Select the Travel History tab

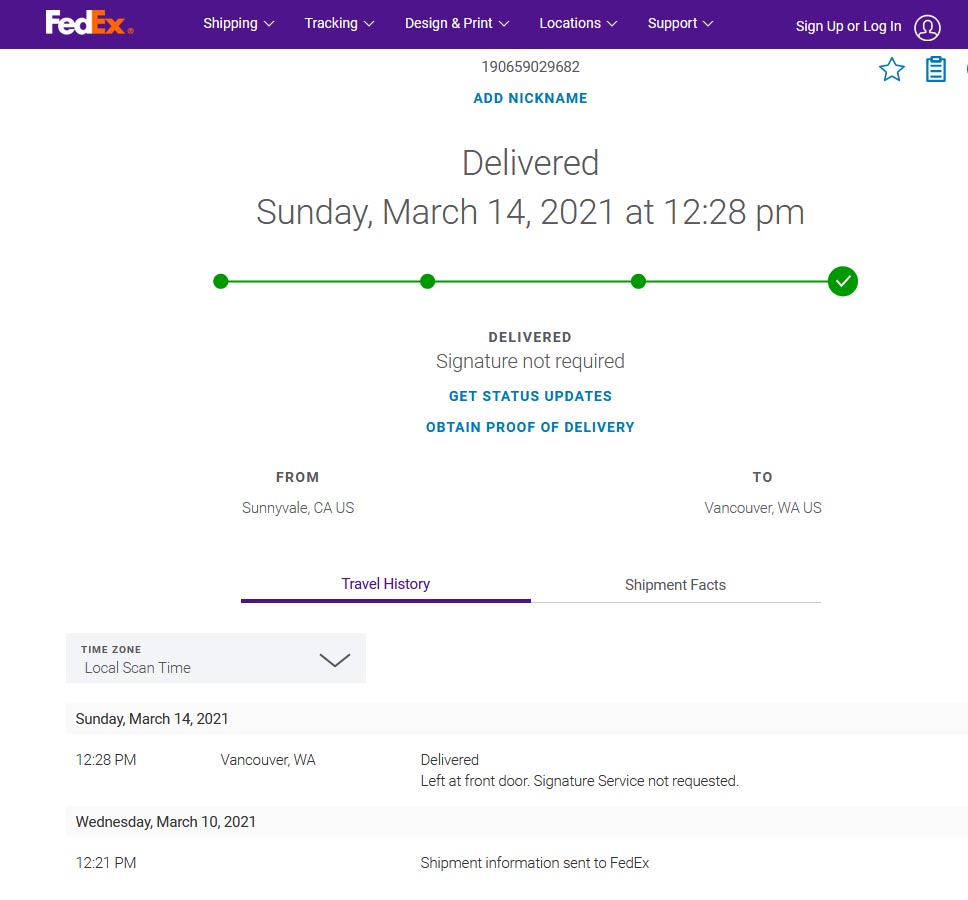pyautogui.click(x=386, y=584)
